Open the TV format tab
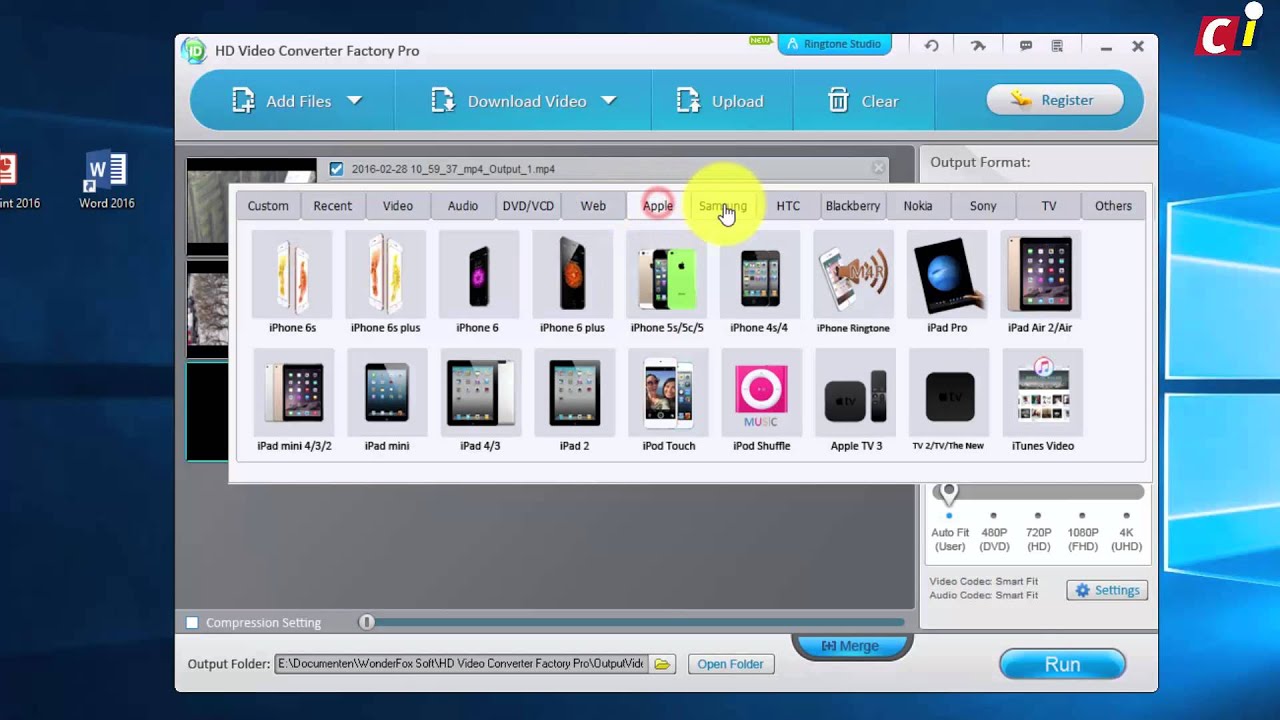 tap(1049, 206)
